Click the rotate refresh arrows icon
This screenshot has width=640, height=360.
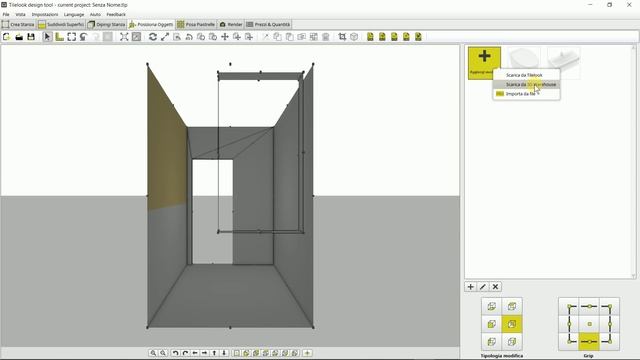[x=153, y=37]
